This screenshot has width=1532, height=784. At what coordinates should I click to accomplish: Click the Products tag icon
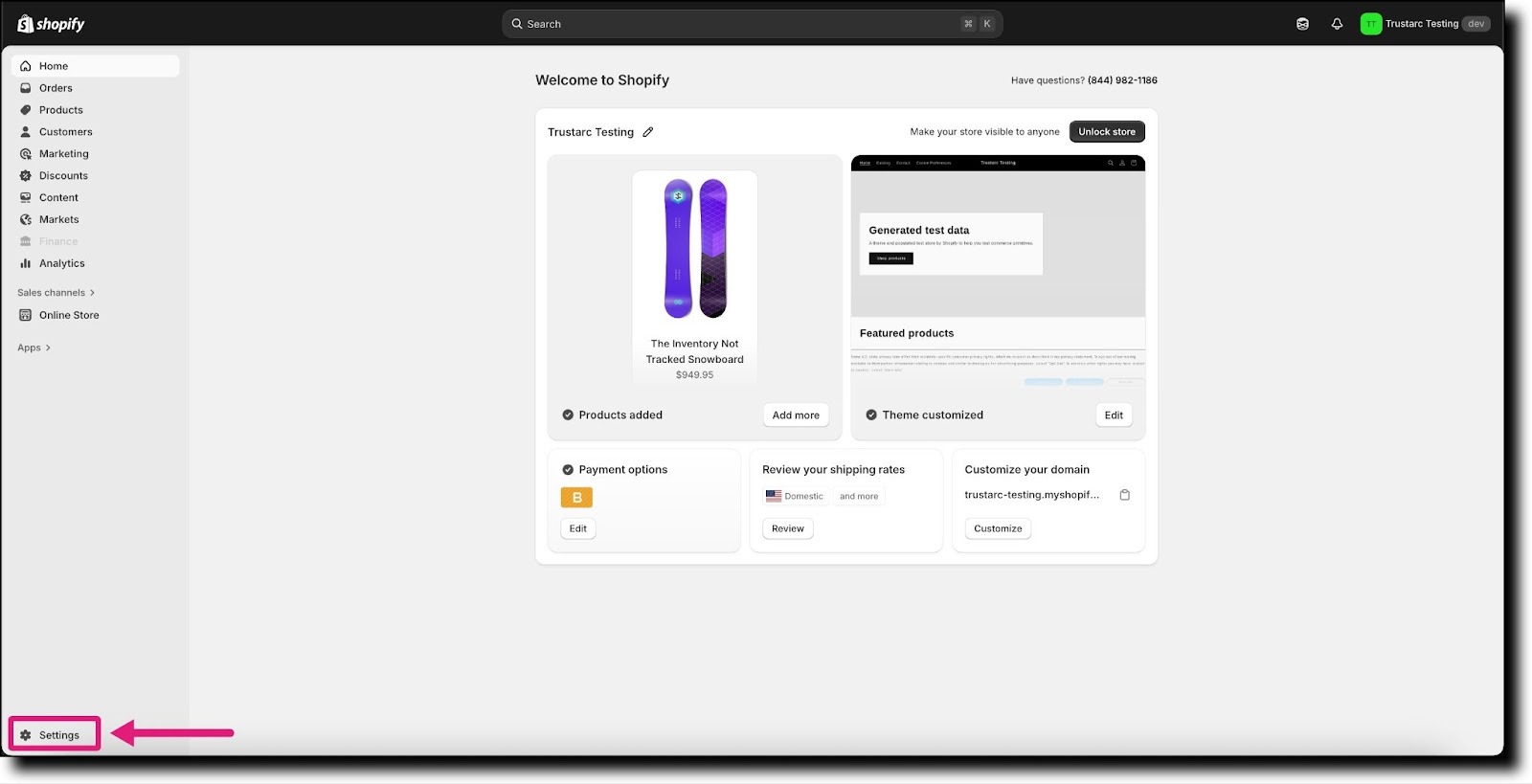click(x=26, y=110)
